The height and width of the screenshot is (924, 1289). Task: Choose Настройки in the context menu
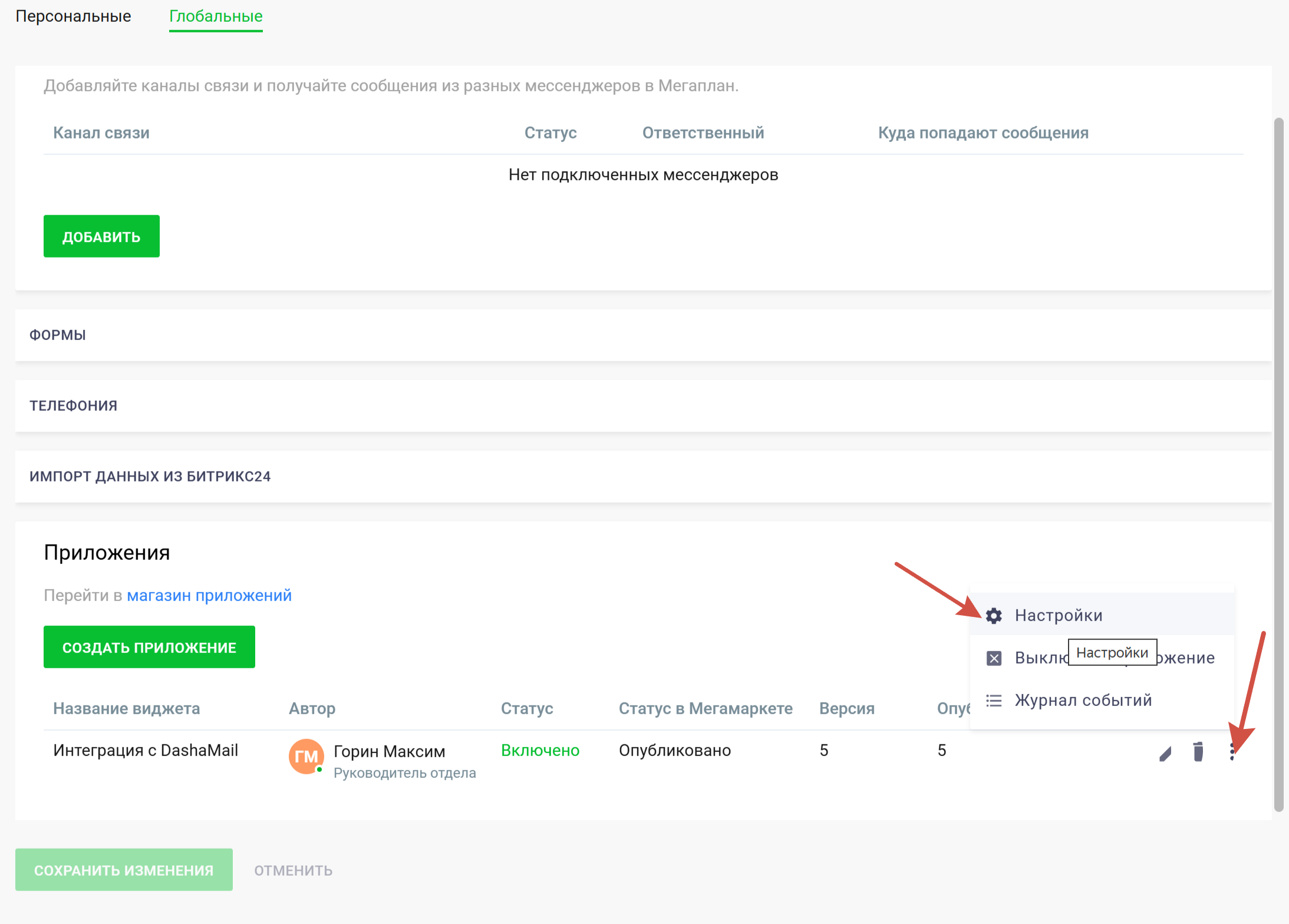click(x=1058, y=616)
